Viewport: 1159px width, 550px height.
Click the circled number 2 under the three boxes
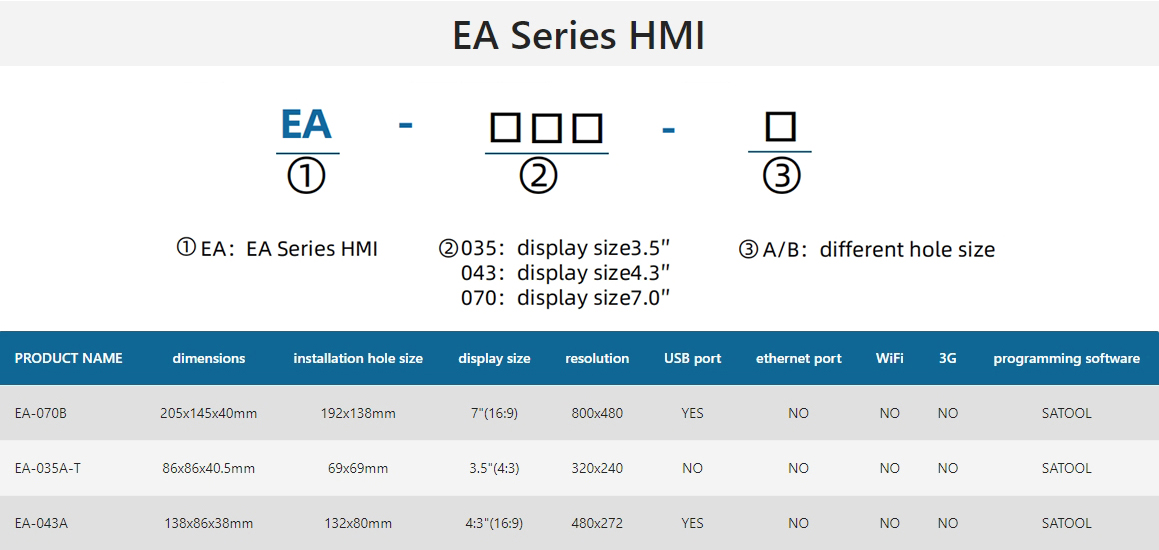[x=538, y=177]
